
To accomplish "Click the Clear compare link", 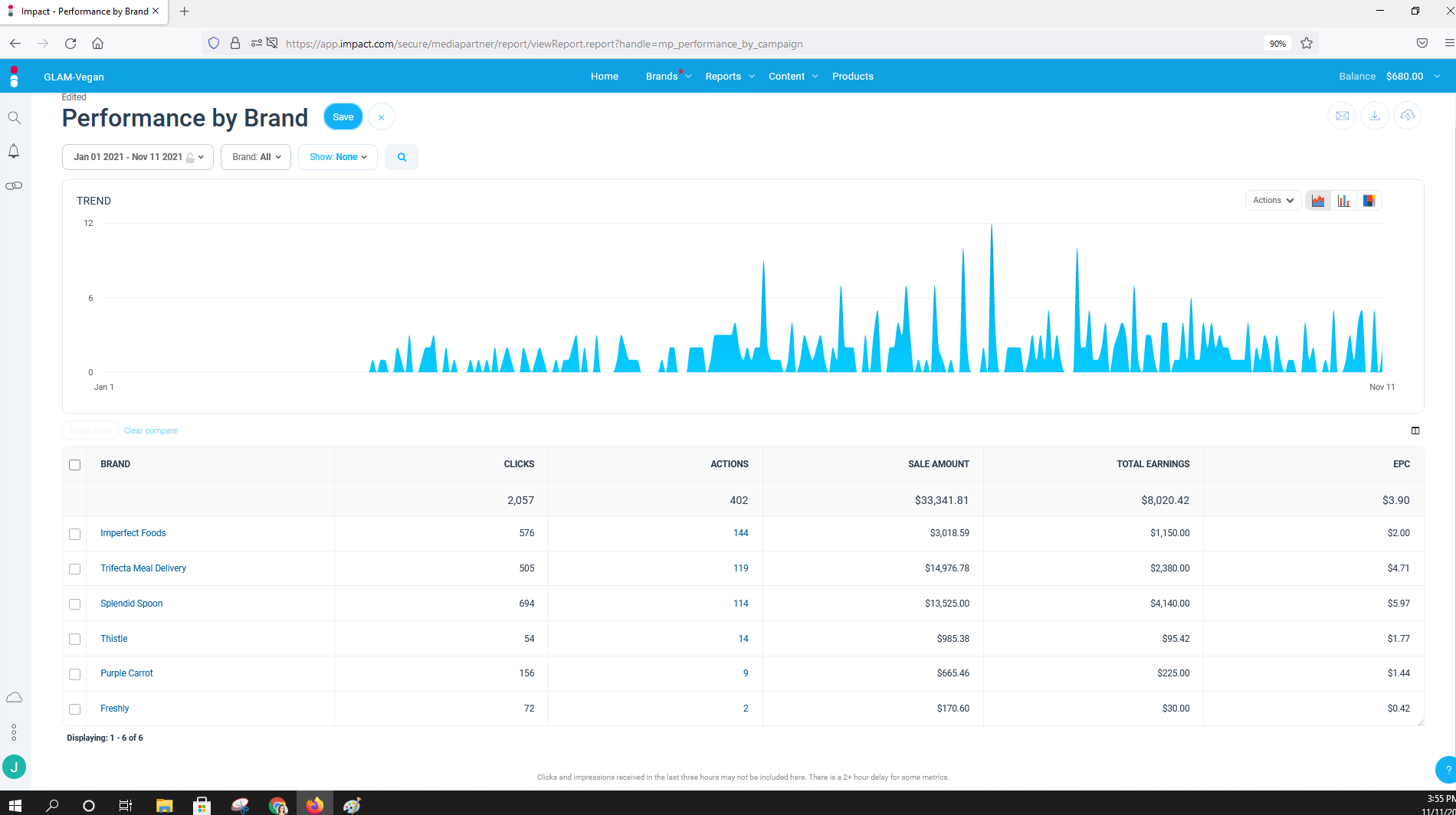I will (x=150, y=430).
